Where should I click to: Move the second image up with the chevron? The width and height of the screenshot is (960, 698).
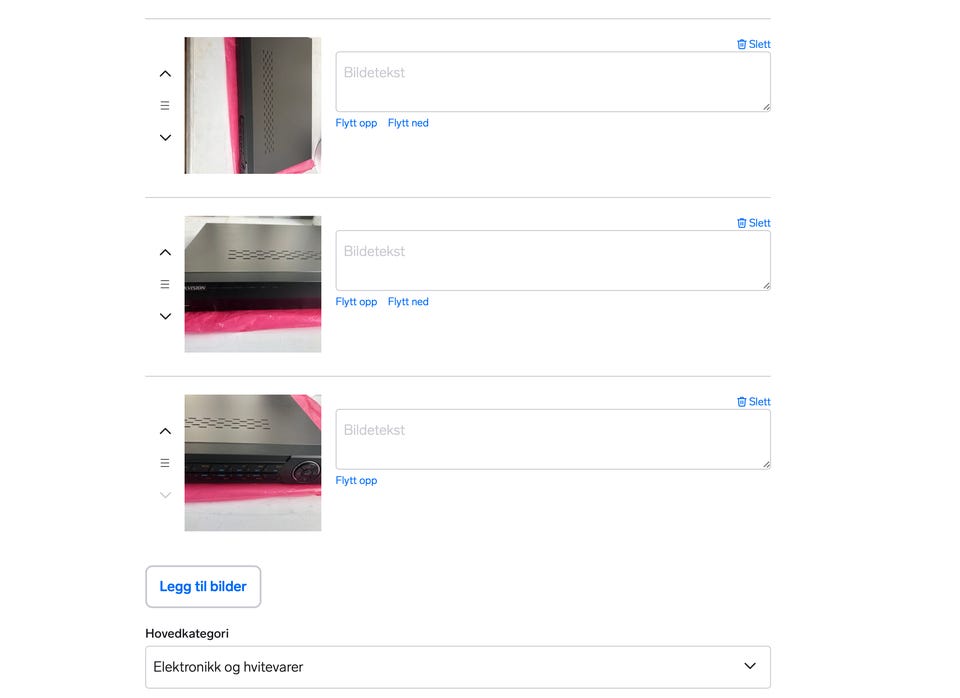click(x=165, y=252)
